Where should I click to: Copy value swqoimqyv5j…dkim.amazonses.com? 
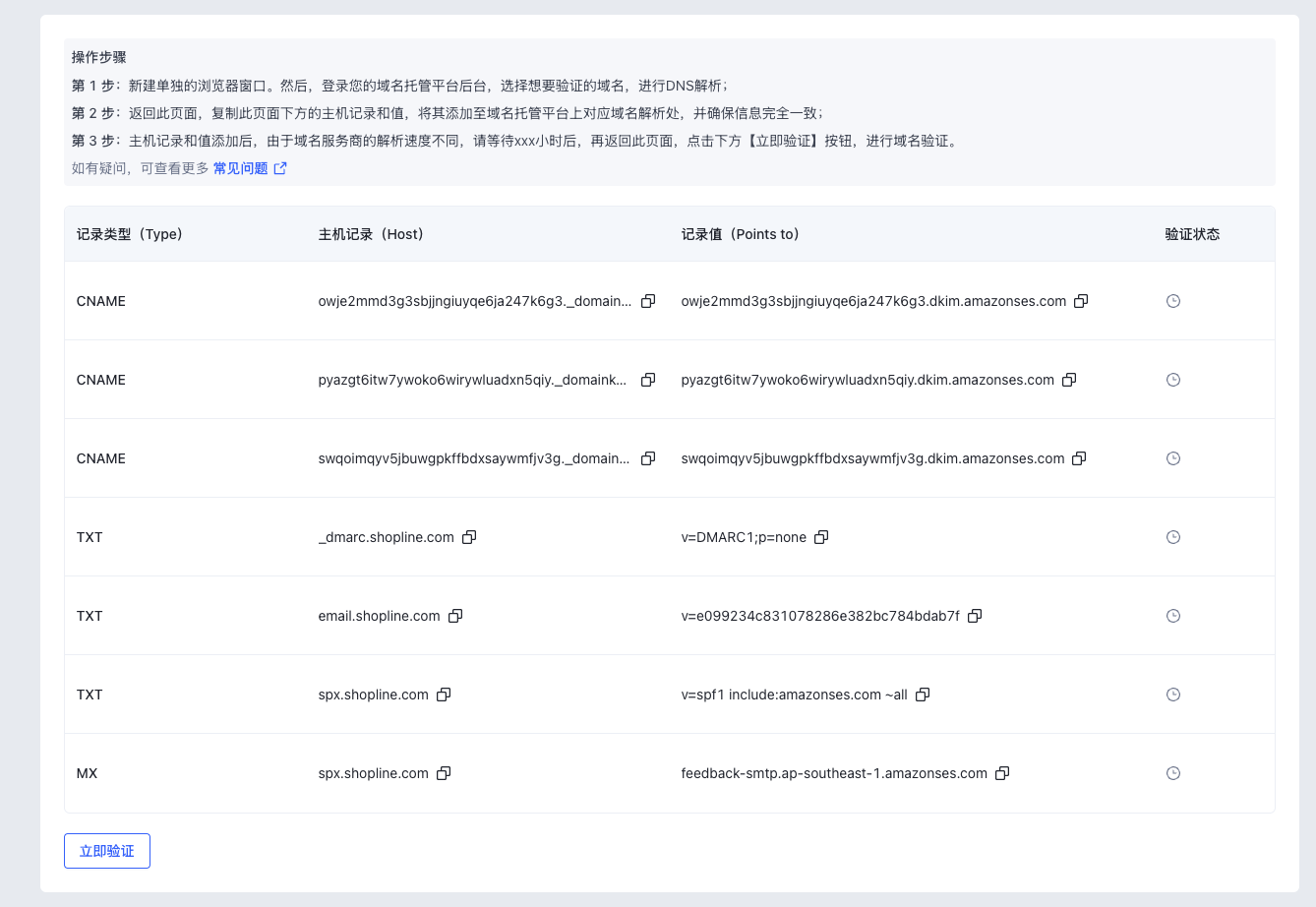[x=1079, y=458]
